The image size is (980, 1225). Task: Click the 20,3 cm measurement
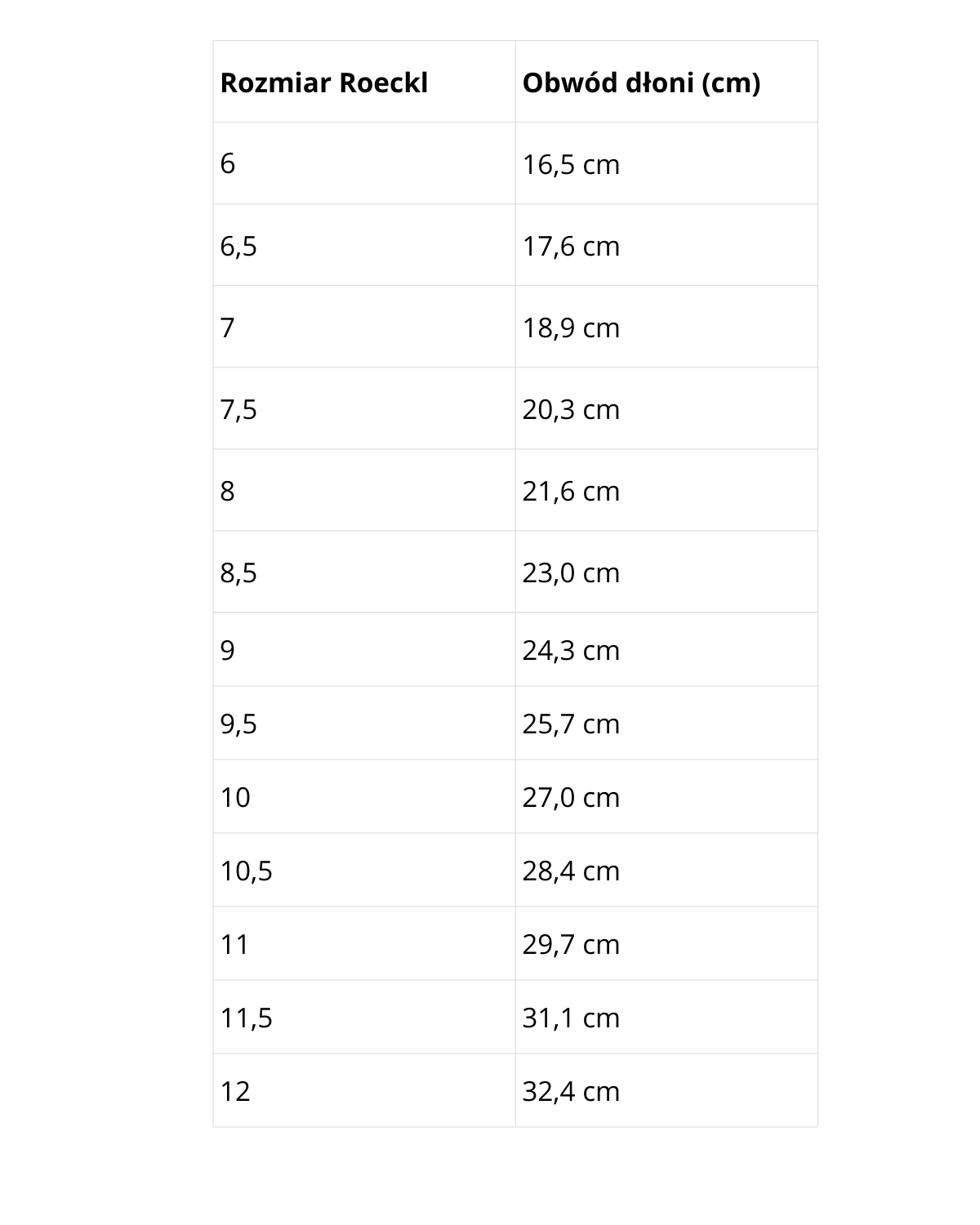pos(571,409)
